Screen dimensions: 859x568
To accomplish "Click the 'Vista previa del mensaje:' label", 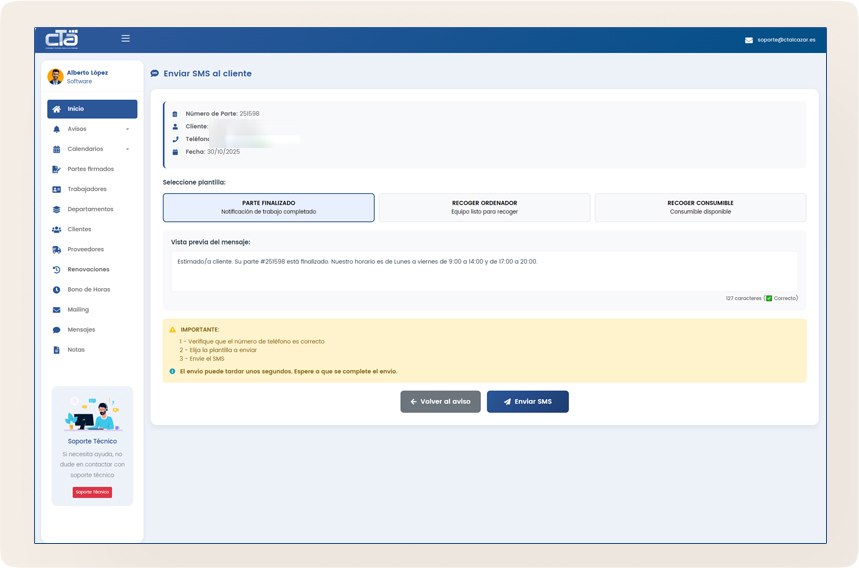I will point(210,242).
